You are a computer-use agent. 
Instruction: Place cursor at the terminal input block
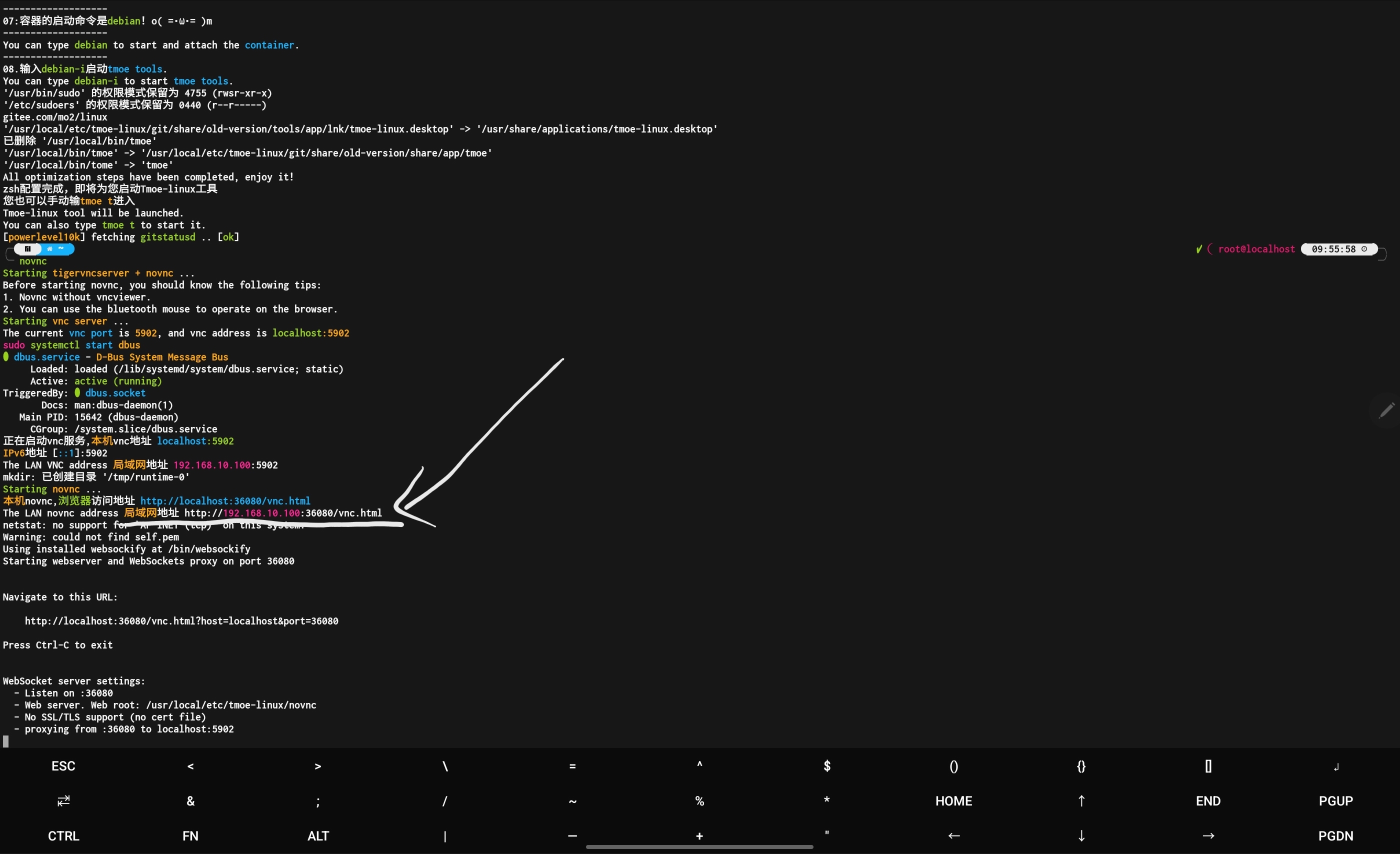point(5,741)
